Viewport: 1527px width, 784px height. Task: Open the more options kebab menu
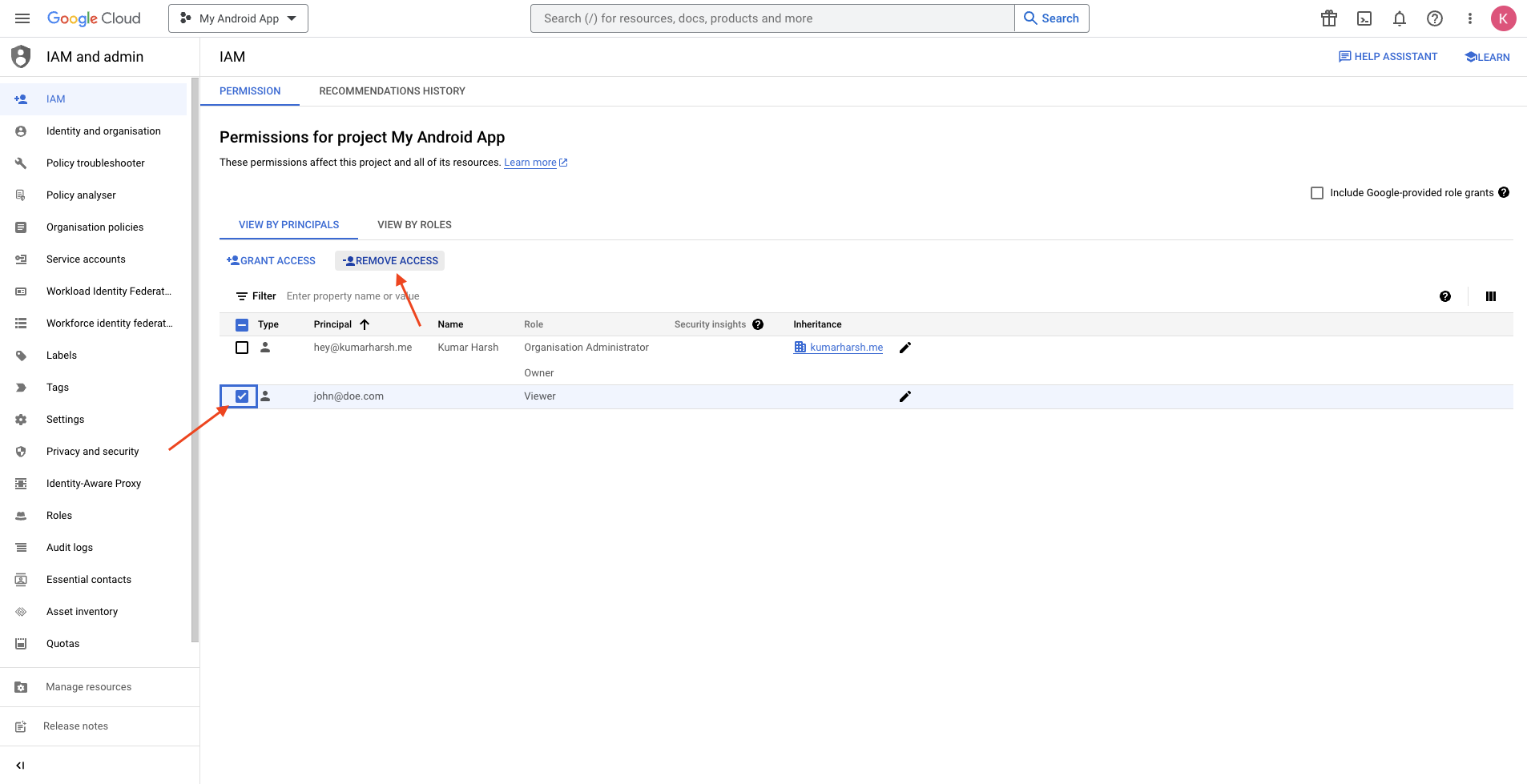1469,18
